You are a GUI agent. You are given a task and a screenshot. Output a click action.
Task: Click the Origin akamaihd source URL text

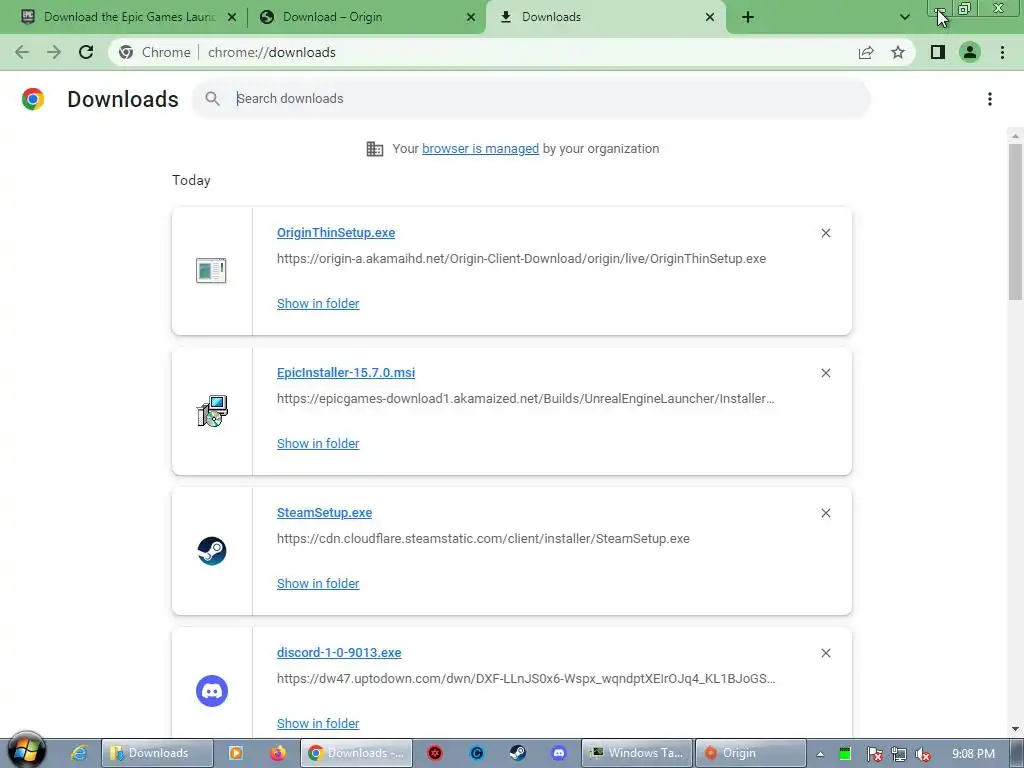click(x=521, y=259)
